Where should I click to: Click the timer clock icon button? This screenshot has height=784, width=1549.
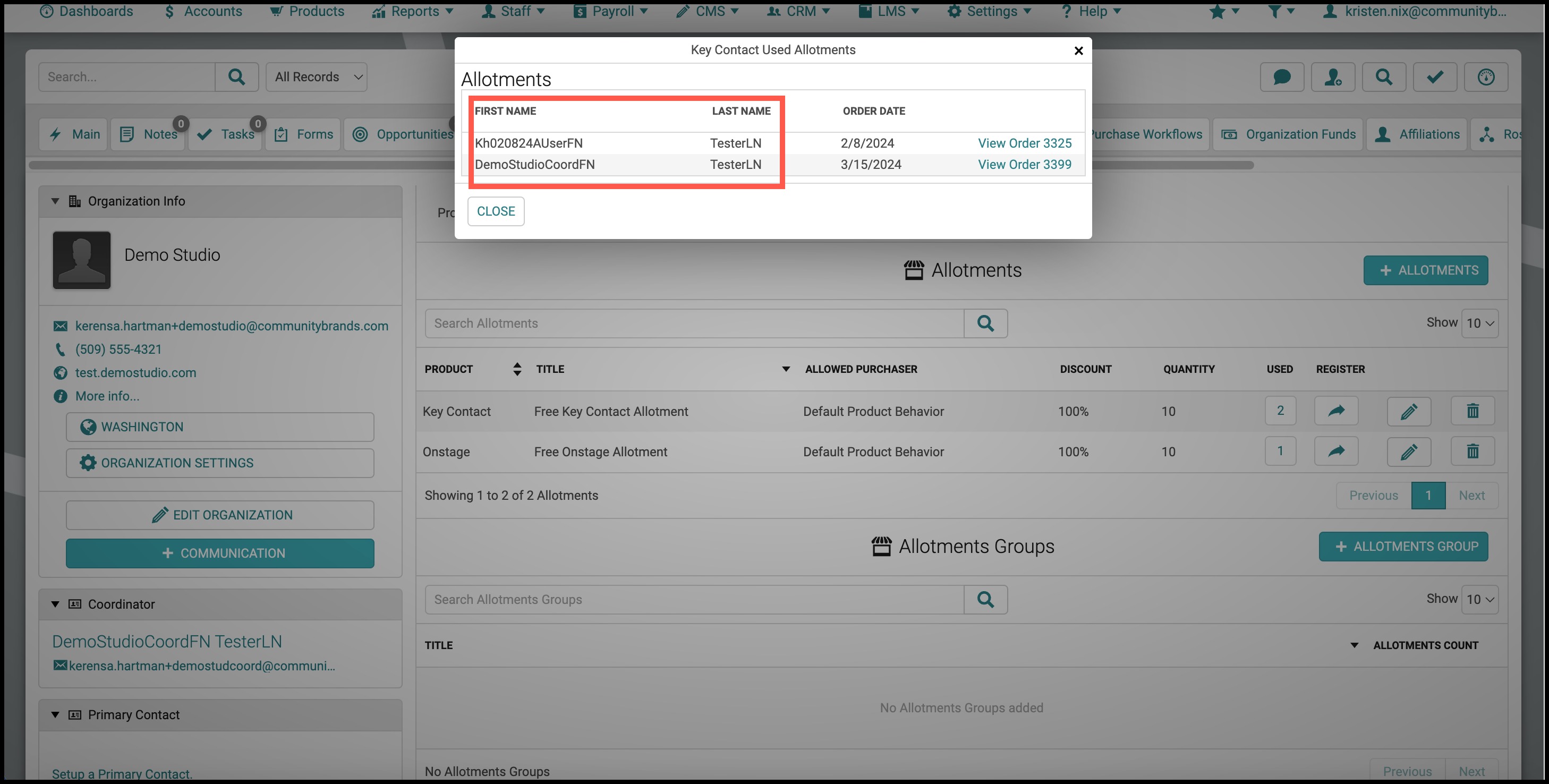point(1486,77)
